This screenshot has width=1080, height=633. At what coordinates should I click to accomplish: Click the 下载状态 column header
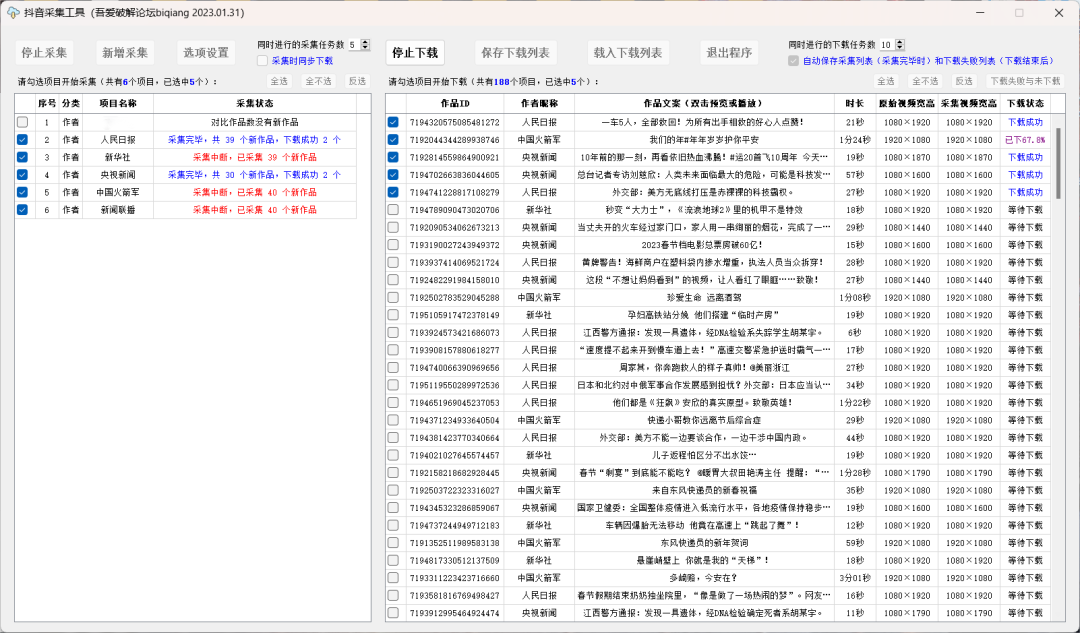[x=1025, y=103]
